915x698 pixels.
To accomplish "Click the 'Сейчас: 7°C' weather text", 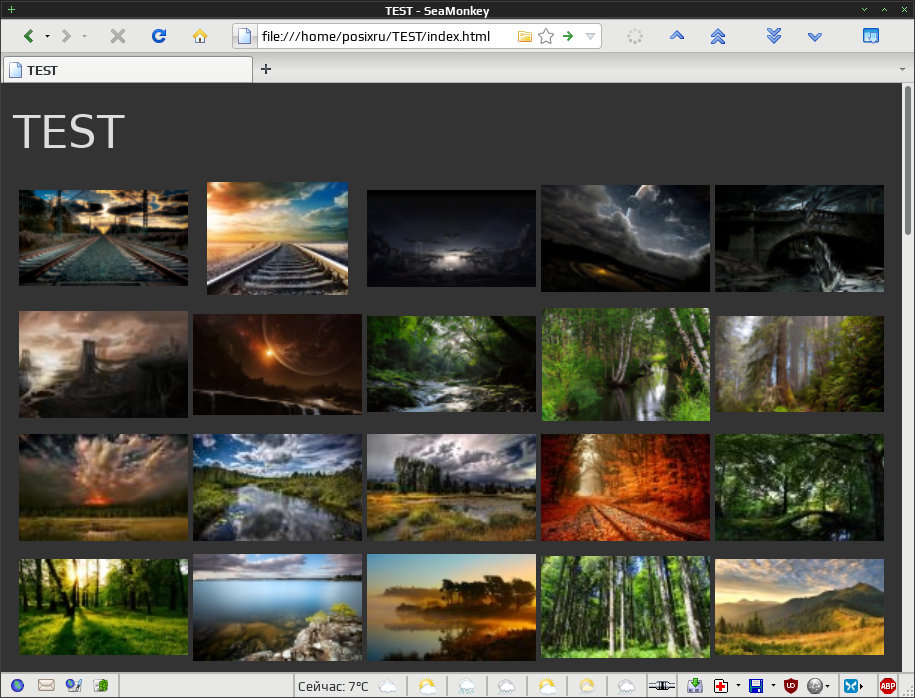I will 333,686.
